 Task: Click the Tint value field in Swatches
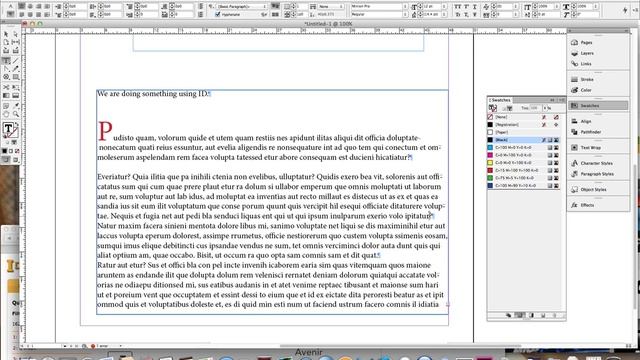(535, 108)
